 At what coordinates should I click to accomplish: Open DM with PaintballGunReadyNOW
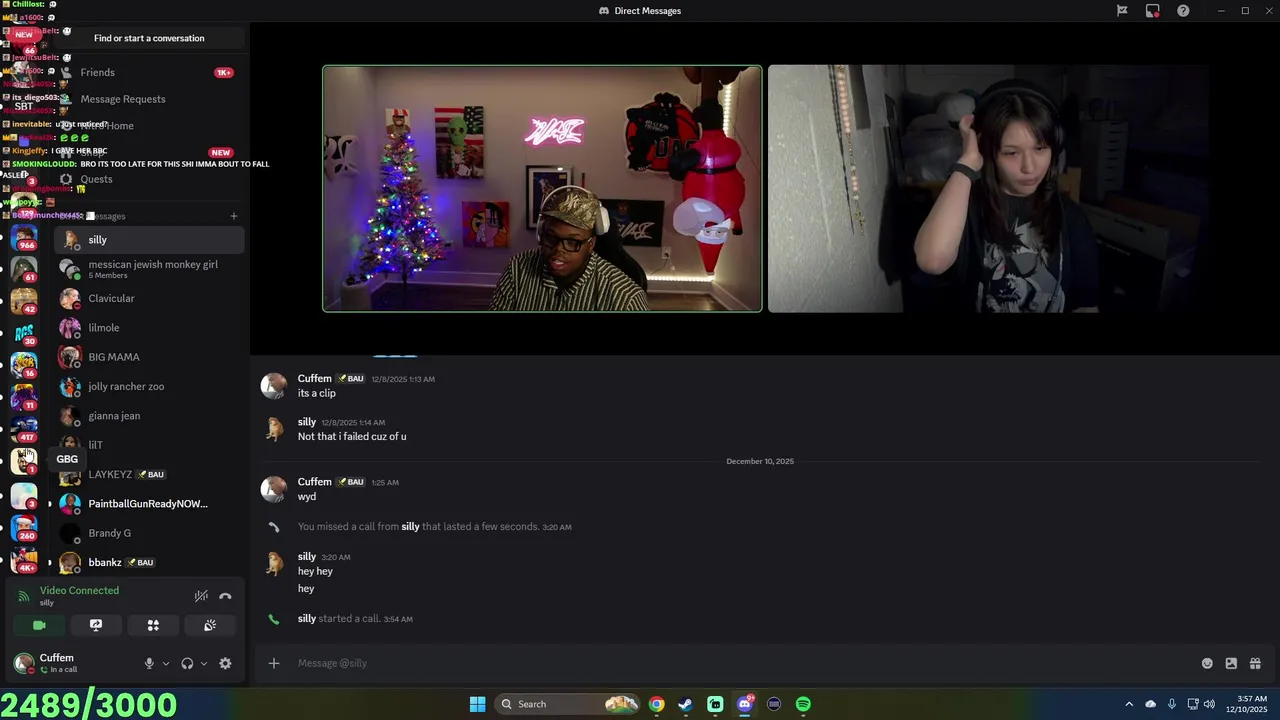click(x=148, y=504)
